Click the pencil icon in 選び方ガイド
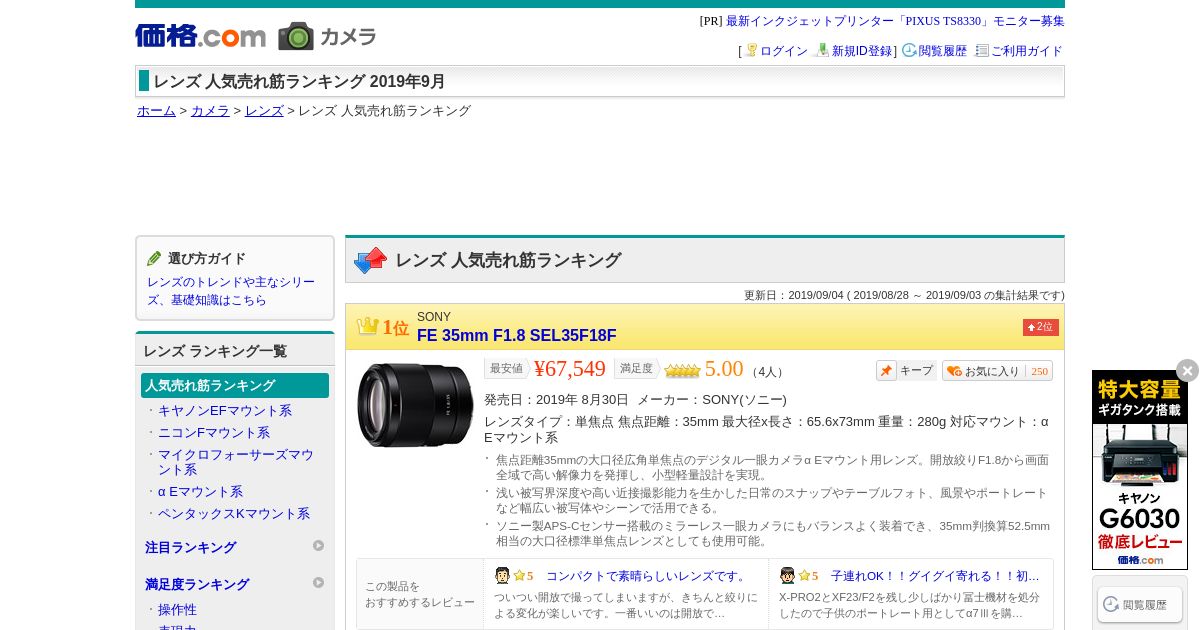The height and width of the screenshot is (630, 1200). 154,258
